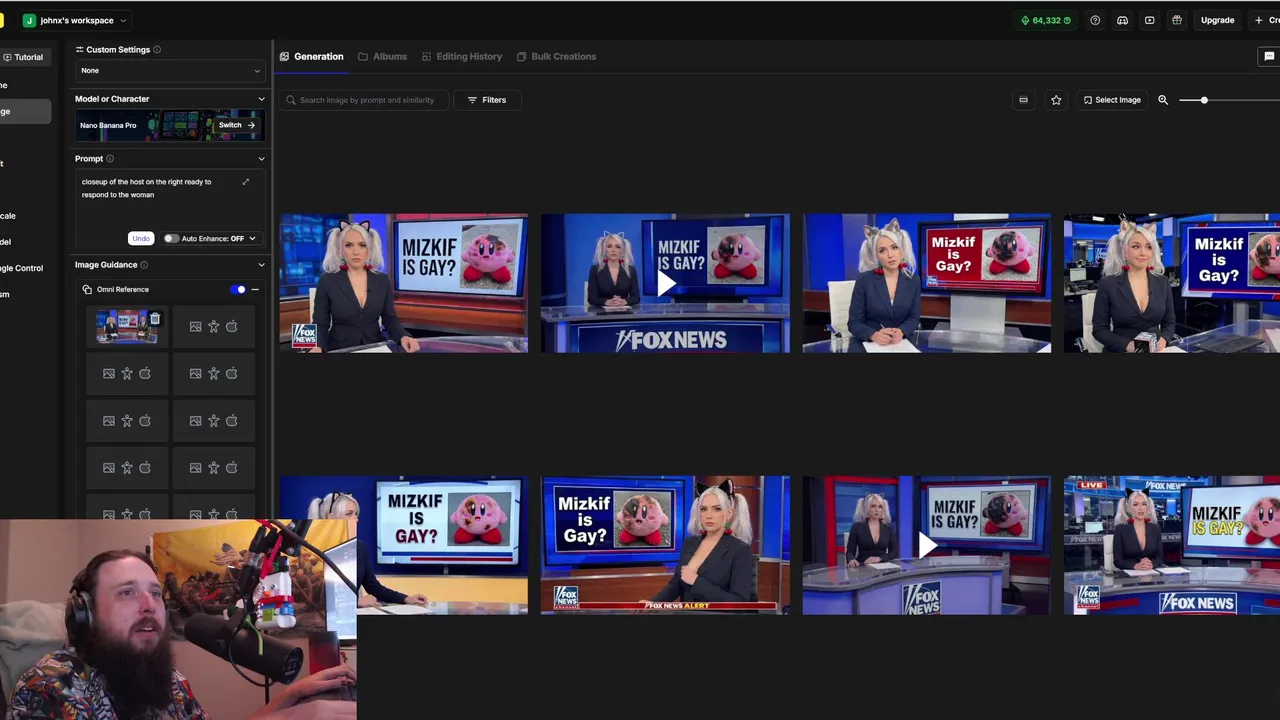Click the Undo button under the prompt

tap(141, 239)
